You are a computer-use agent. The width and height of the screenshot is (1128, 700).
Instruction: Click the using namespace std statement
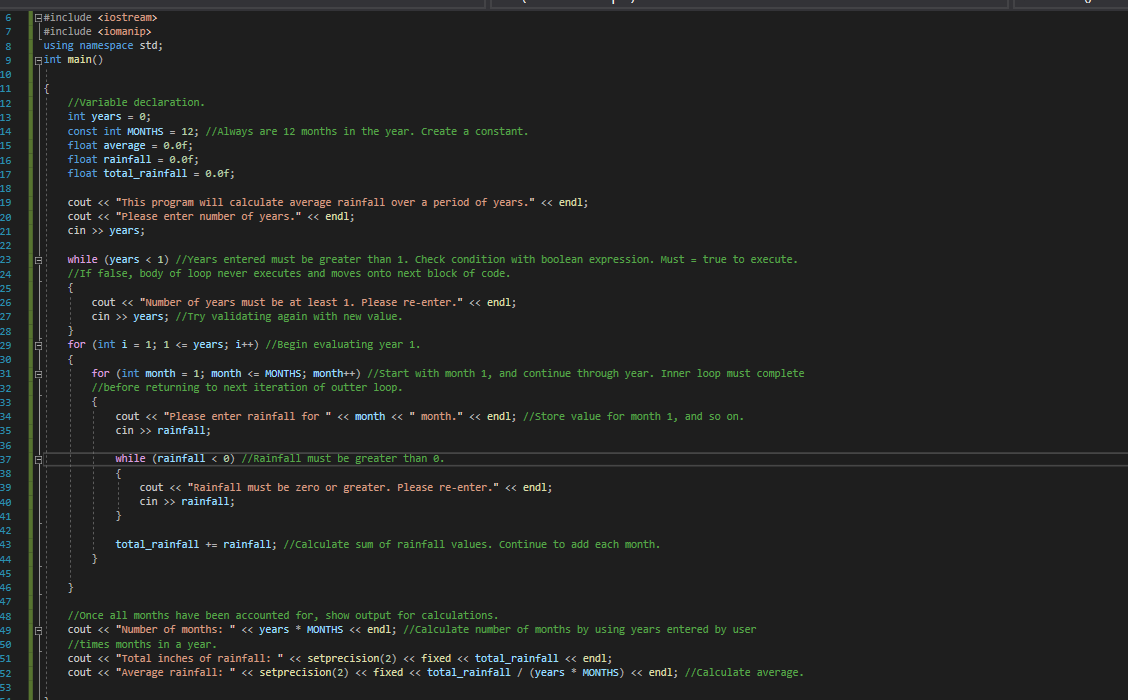[105, 45]
